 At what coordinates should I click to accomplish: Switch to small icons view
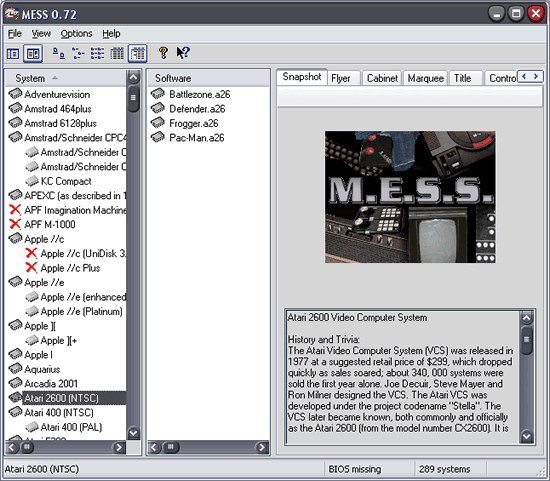[x=78, y=54]
